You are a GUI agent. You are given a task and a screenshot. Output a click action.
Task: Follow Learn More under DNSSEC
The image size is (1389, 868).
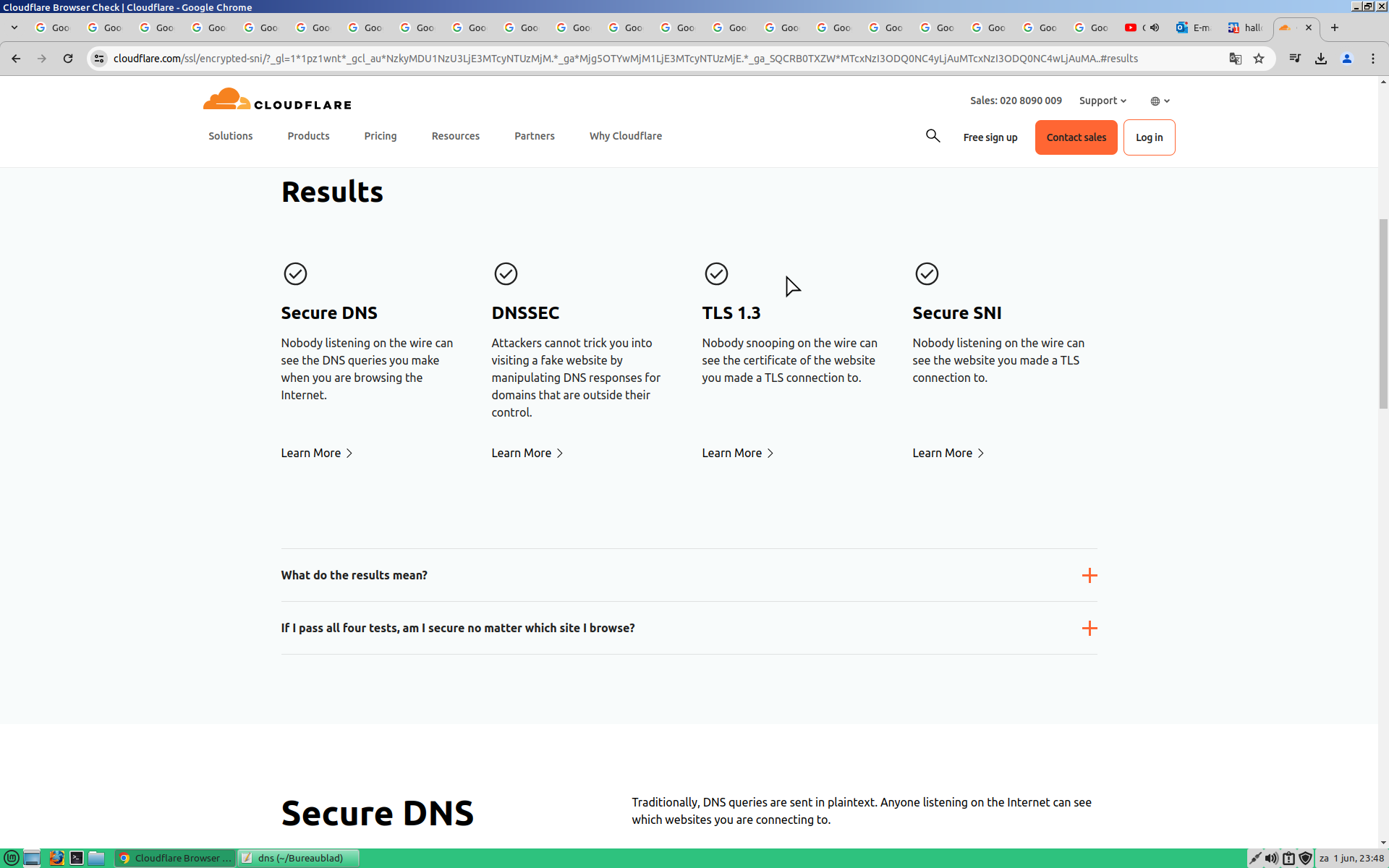[x=527, y=453]
